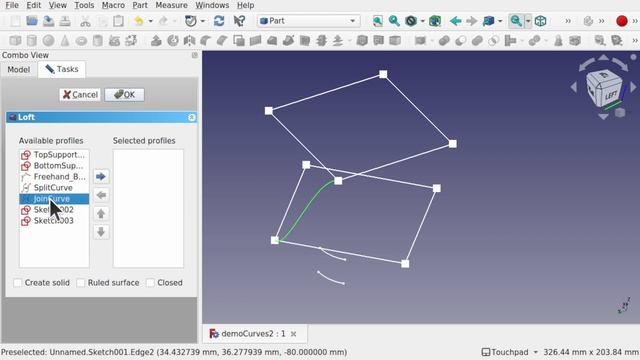Viewport: 640px width, 360px height.
Task: Enable the Ruled surface checkbox
Action: pyautogui.click(x=81, y=282)
